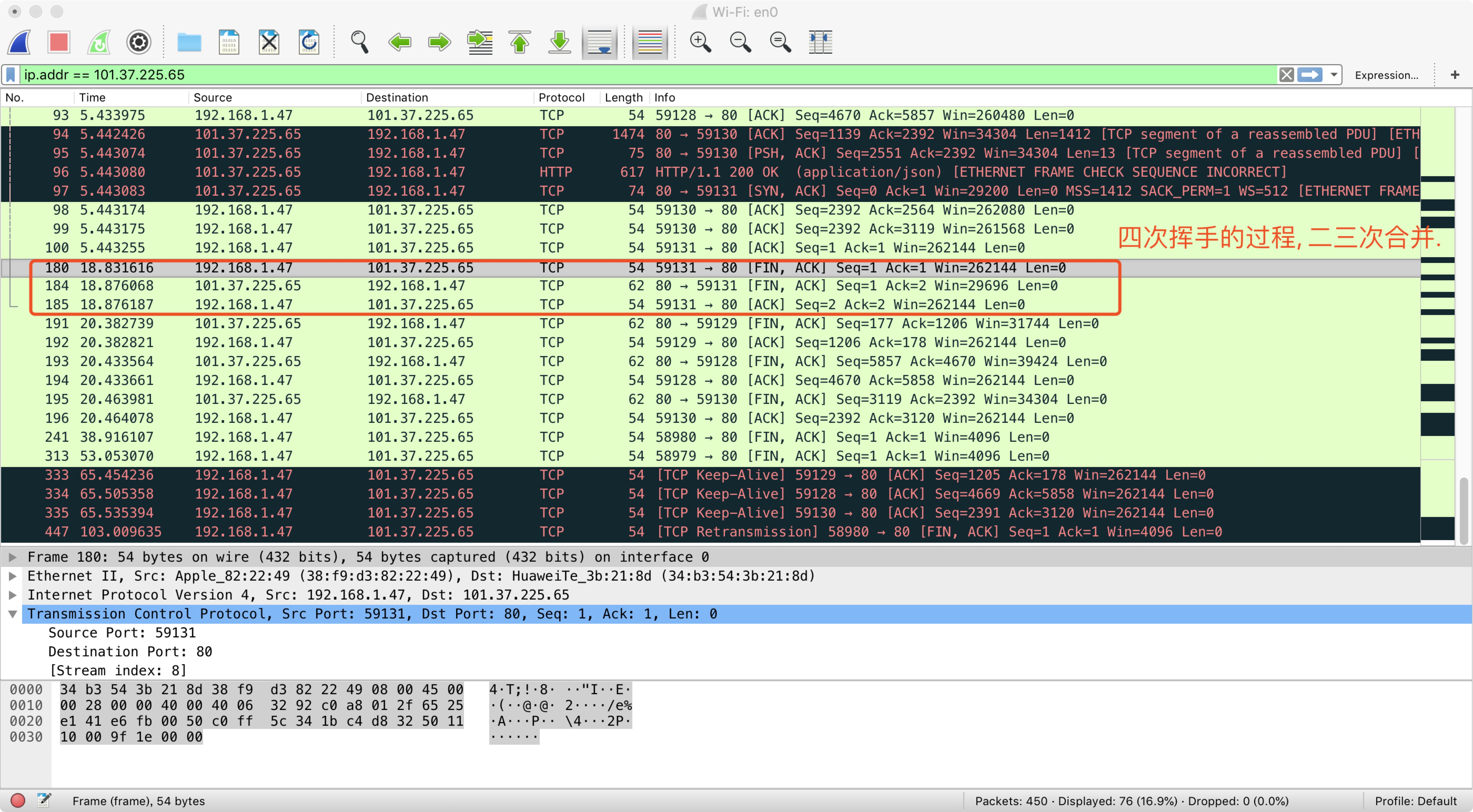Edit the ip.addr display filter field
Screen dimensions: 1473x812
tap(649, 75)
